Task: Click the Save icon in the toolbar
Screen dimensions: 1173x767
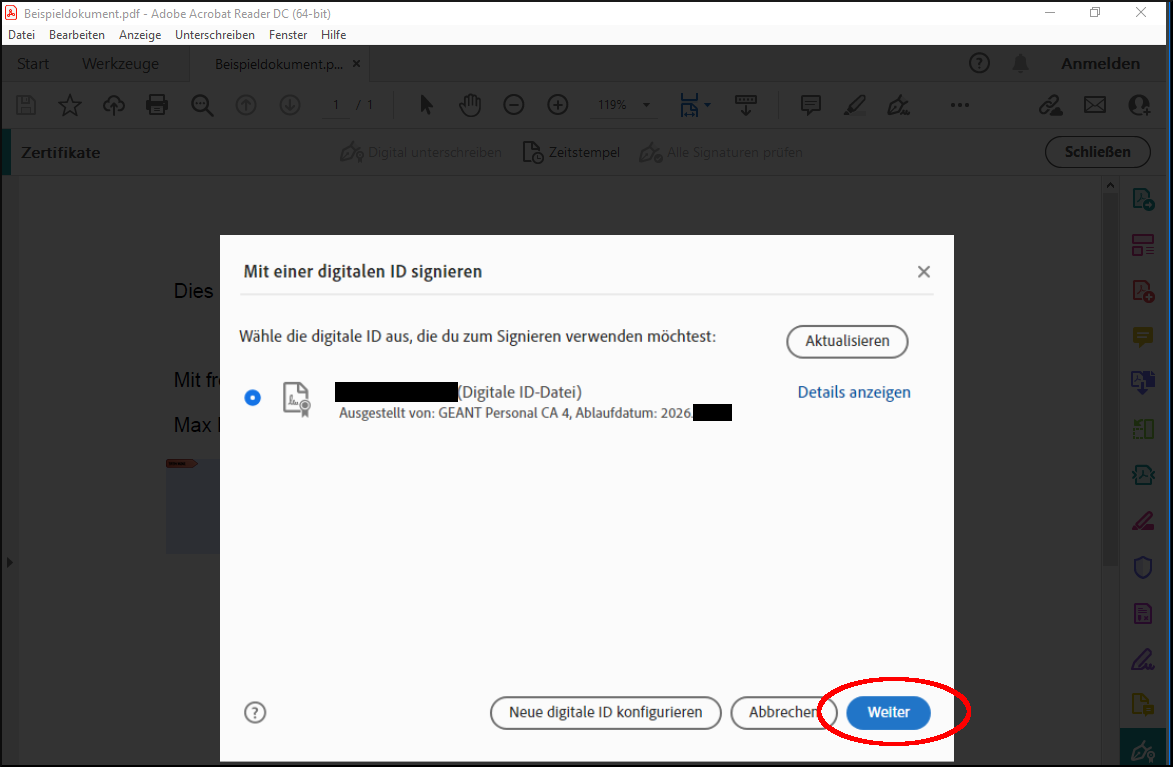Action: tap(26, 105)
